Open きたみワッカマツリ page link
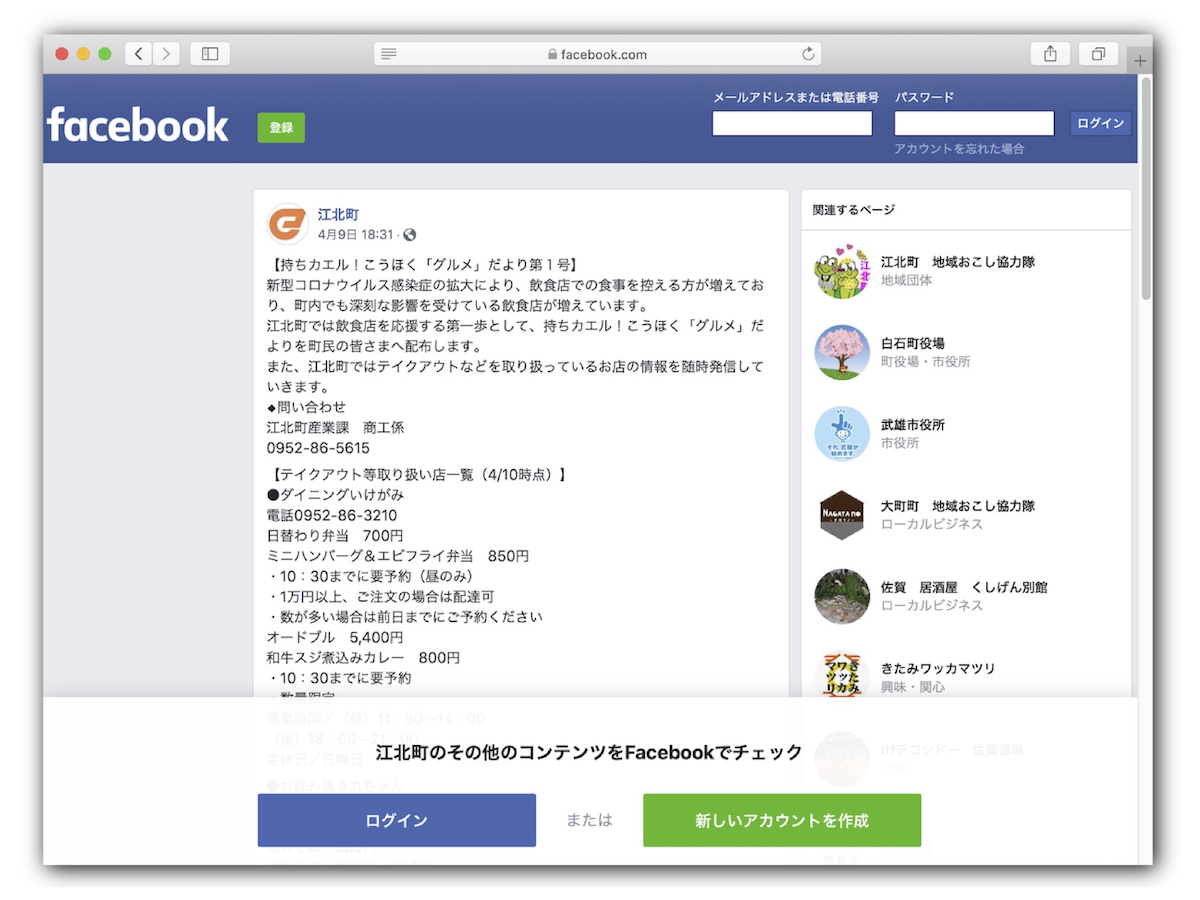Screen dimensions: 1200x900 (x=938, y=669)
